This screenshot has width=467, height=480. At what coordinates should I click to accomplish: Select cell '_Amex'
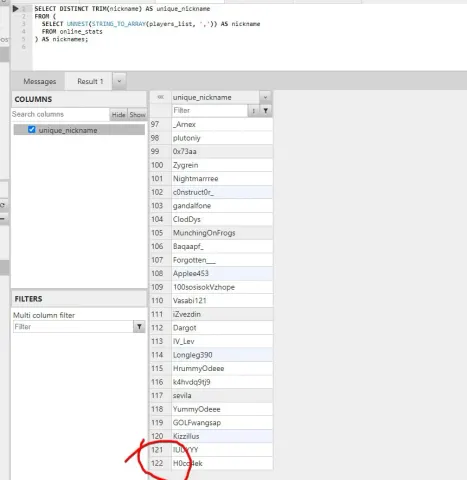coord(222,124)
